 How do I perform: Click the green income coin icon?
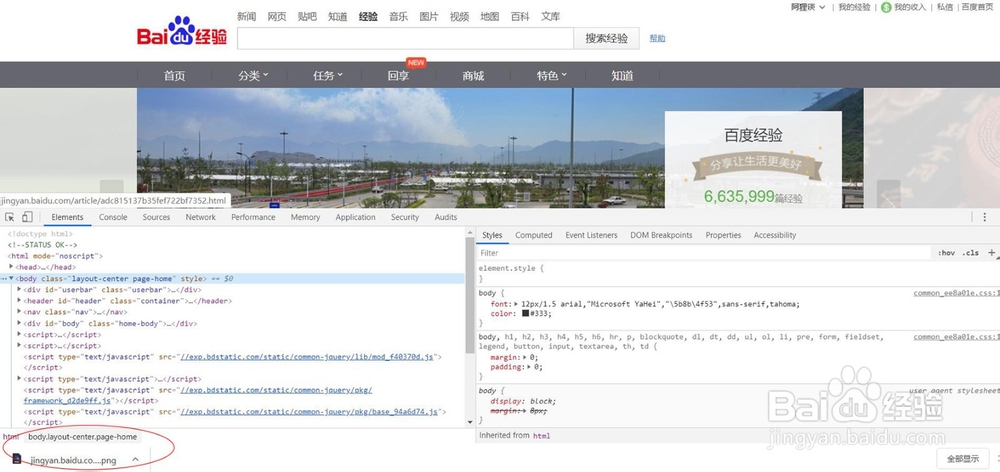point(886,7)
